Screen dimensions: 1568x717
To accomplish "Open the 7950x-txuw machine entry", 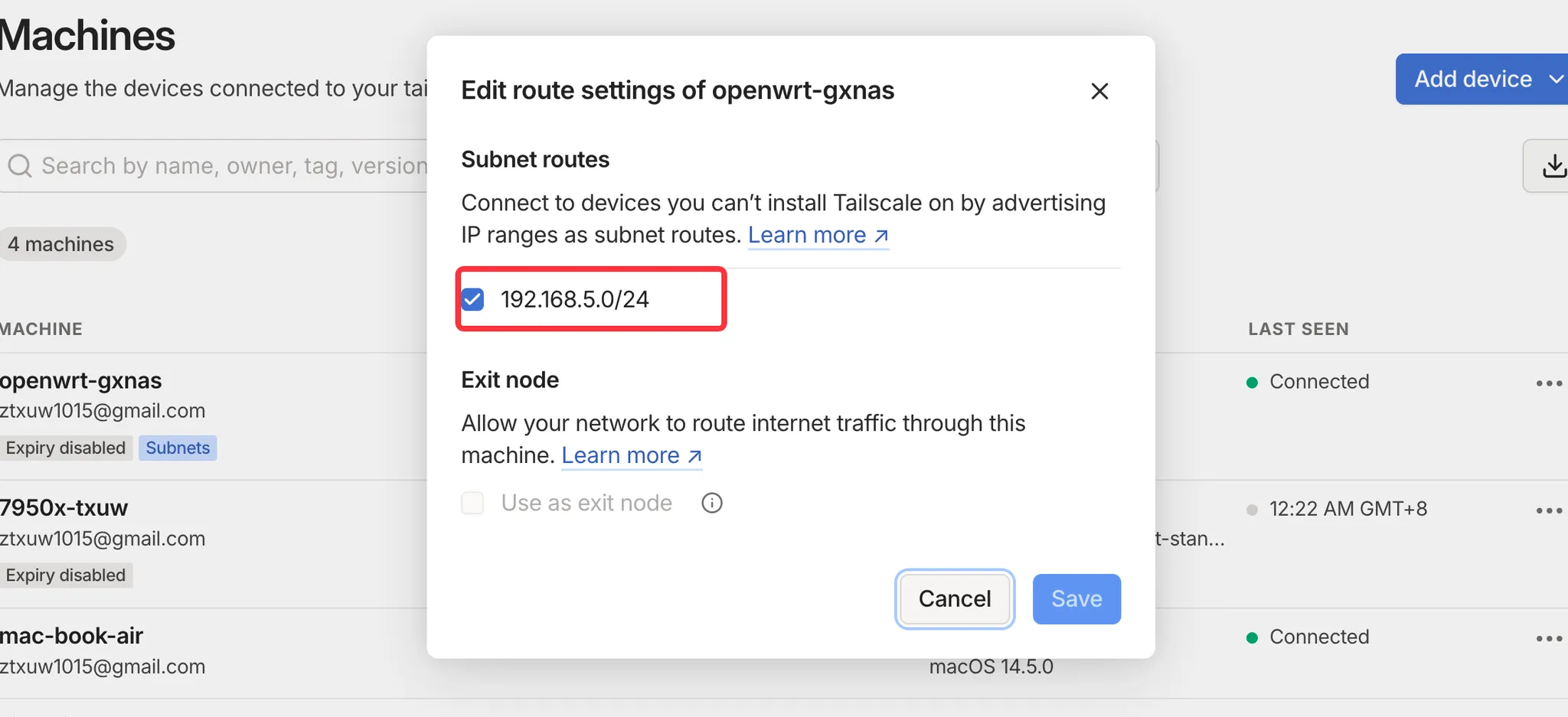I will tap(64, 508).
